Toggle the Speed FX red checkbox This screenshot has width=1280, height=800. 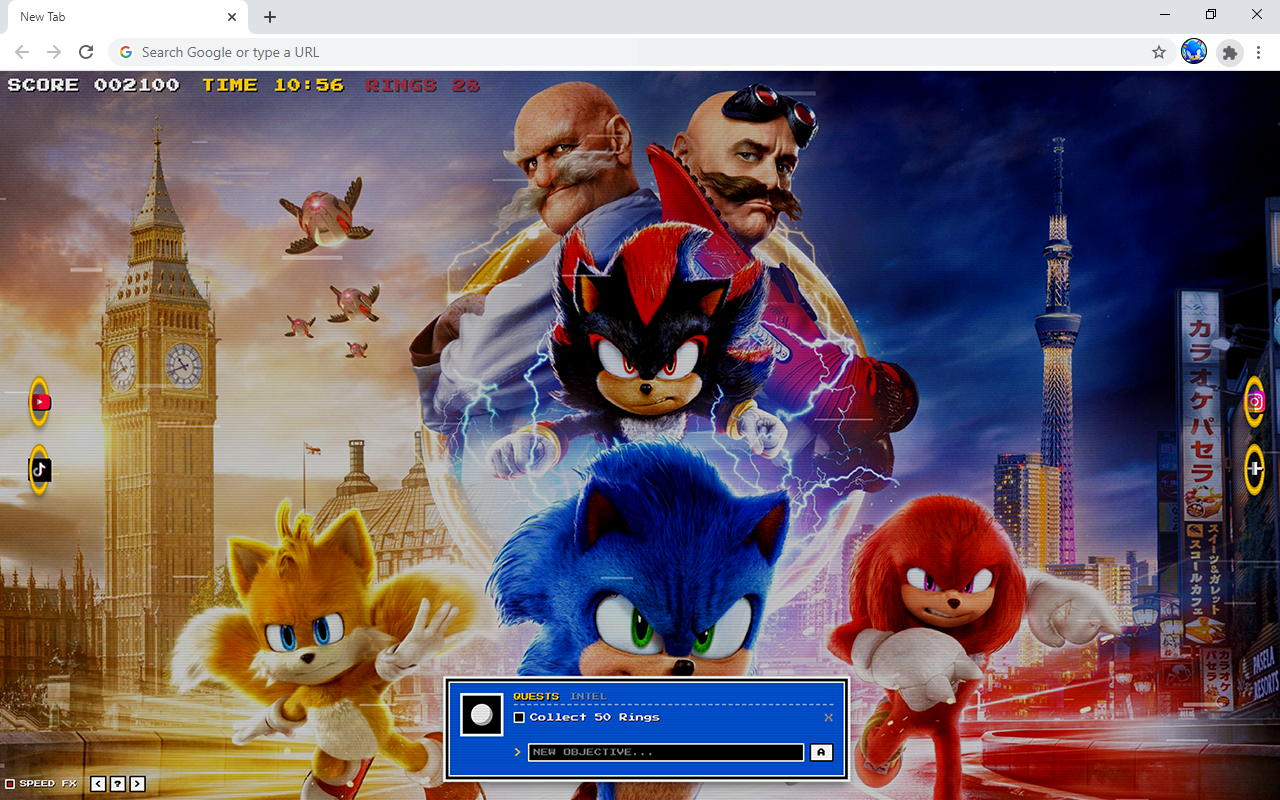pos(10,784)
